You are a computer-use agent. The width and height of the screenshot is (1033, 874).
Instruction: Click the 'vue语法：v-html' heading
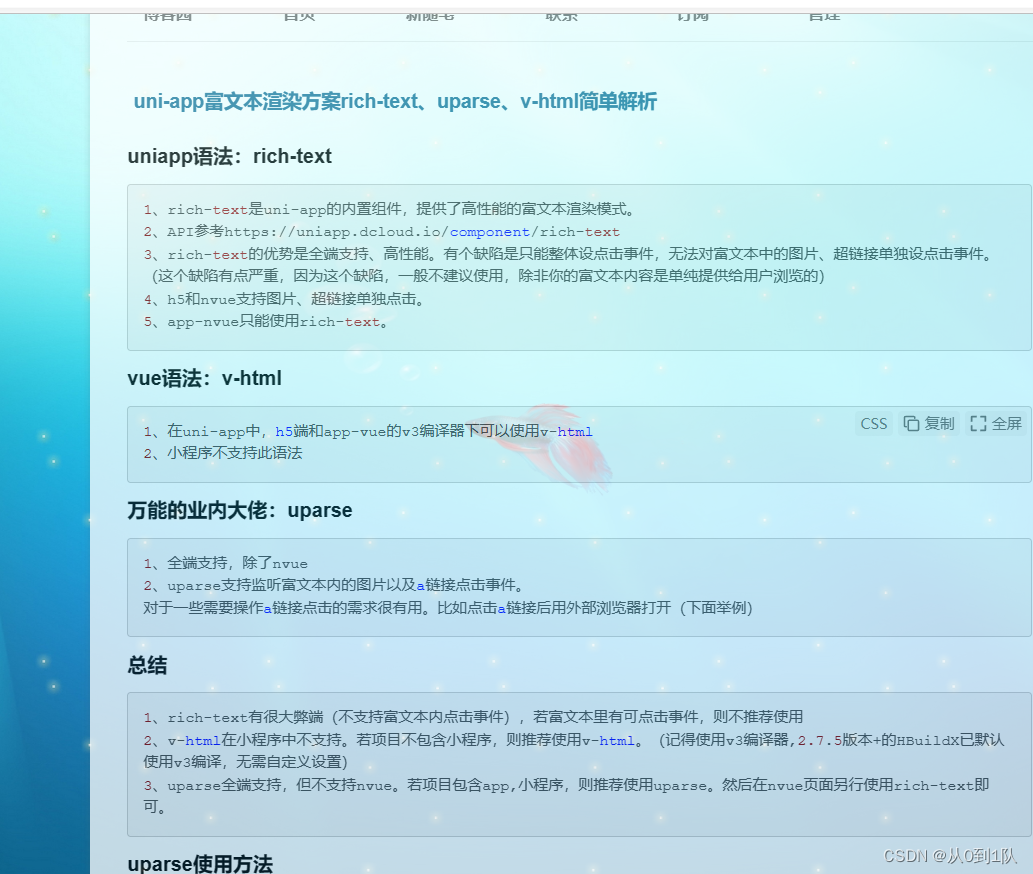(x=204, y=378)
